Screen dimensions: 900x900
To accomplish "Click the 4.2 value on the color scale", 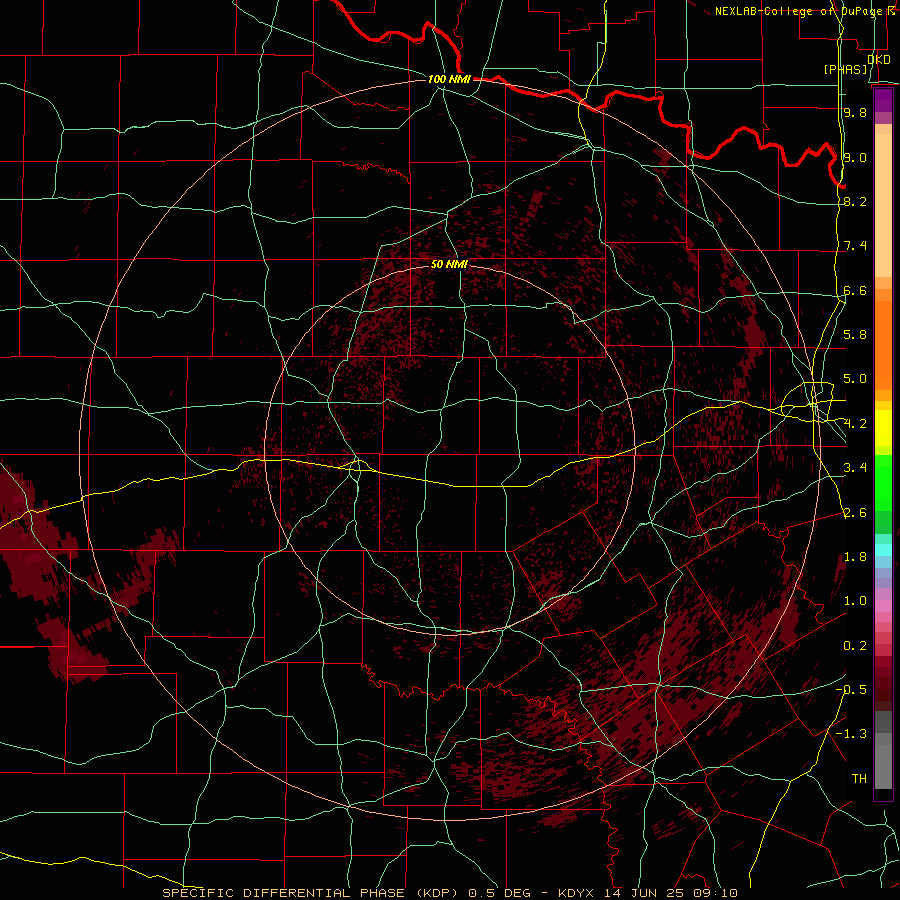I will pos(855,424).
